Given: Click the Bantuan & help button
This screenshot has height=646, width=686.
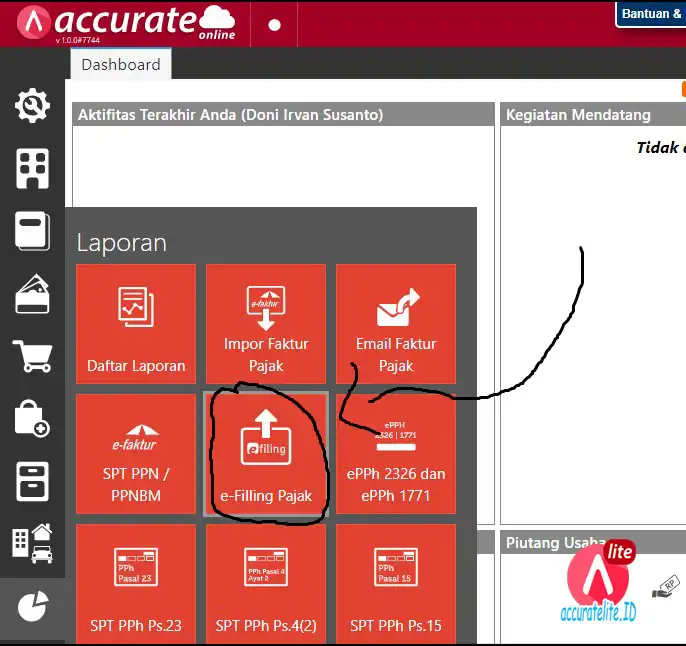Looking at the screenshot, I should coord(651,14).
